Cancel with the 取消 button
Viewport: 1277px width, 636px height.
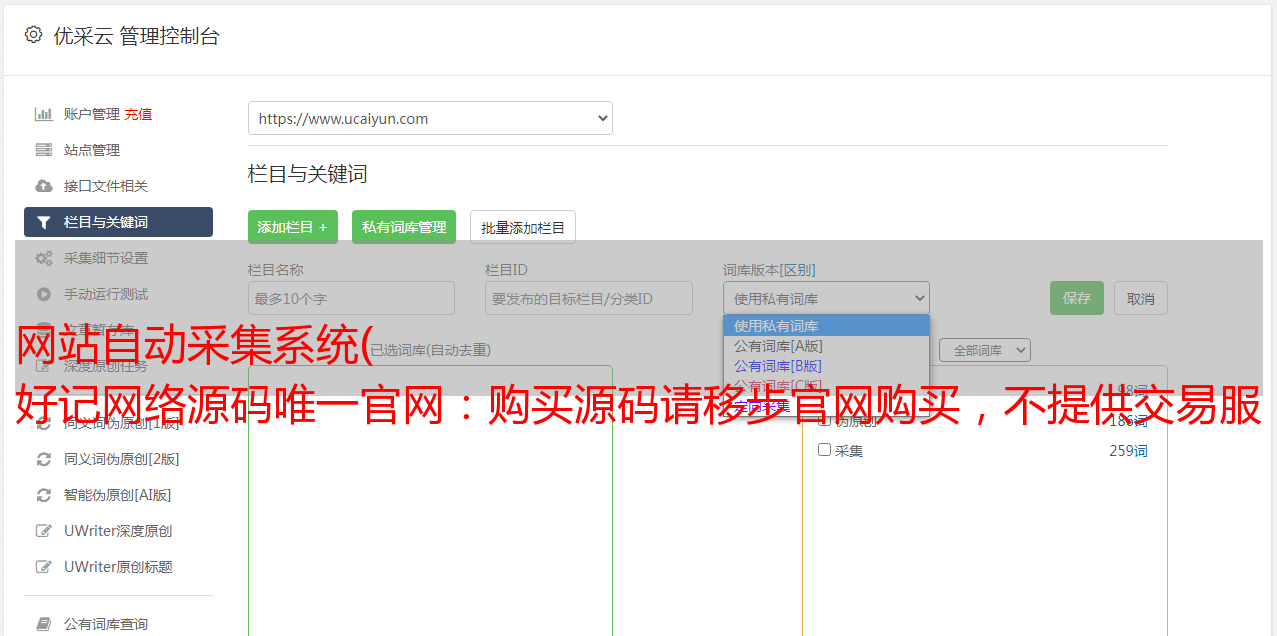tap(1141, 298)
